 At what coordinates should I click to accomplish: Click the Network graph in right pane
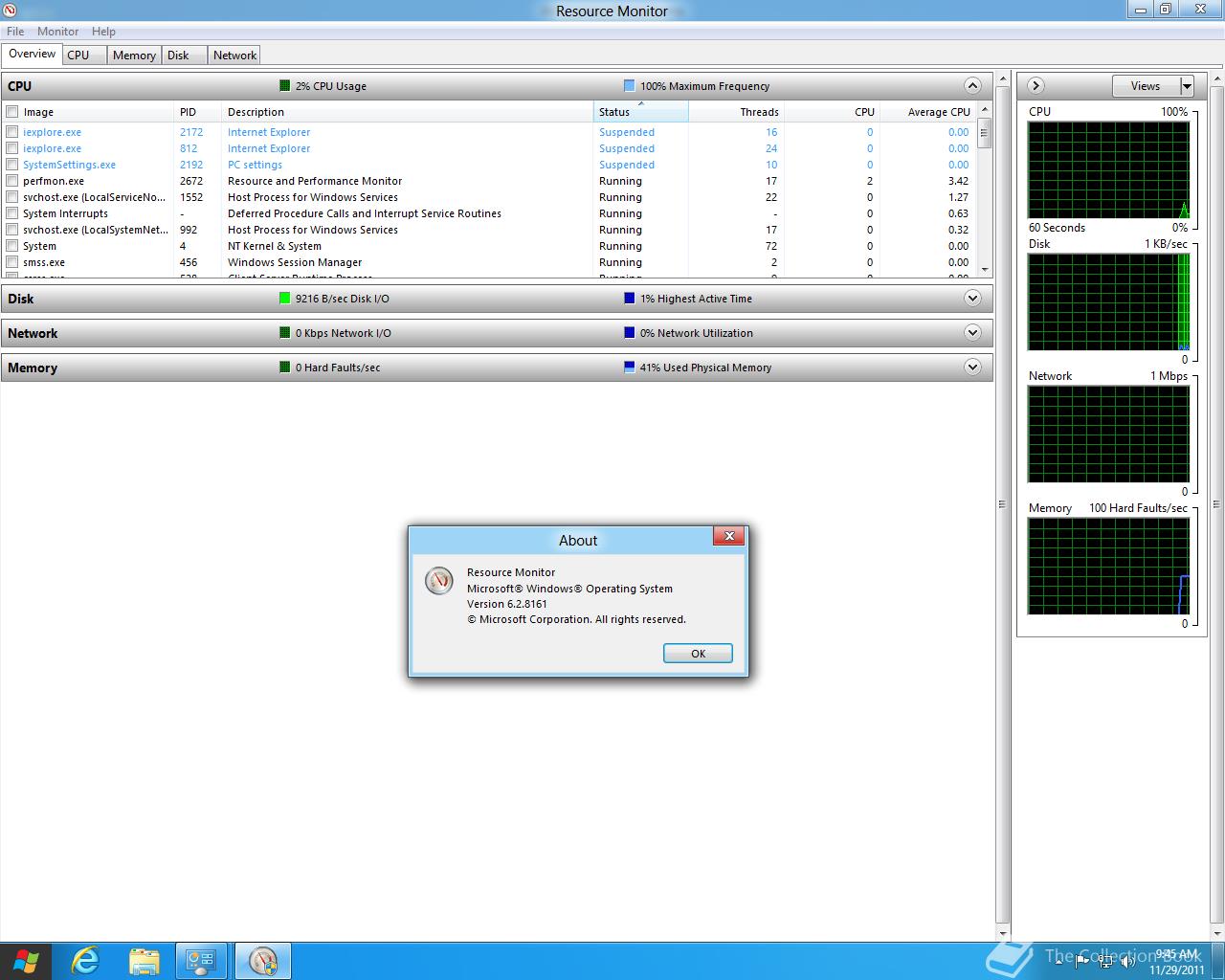tap(1109, 434)
